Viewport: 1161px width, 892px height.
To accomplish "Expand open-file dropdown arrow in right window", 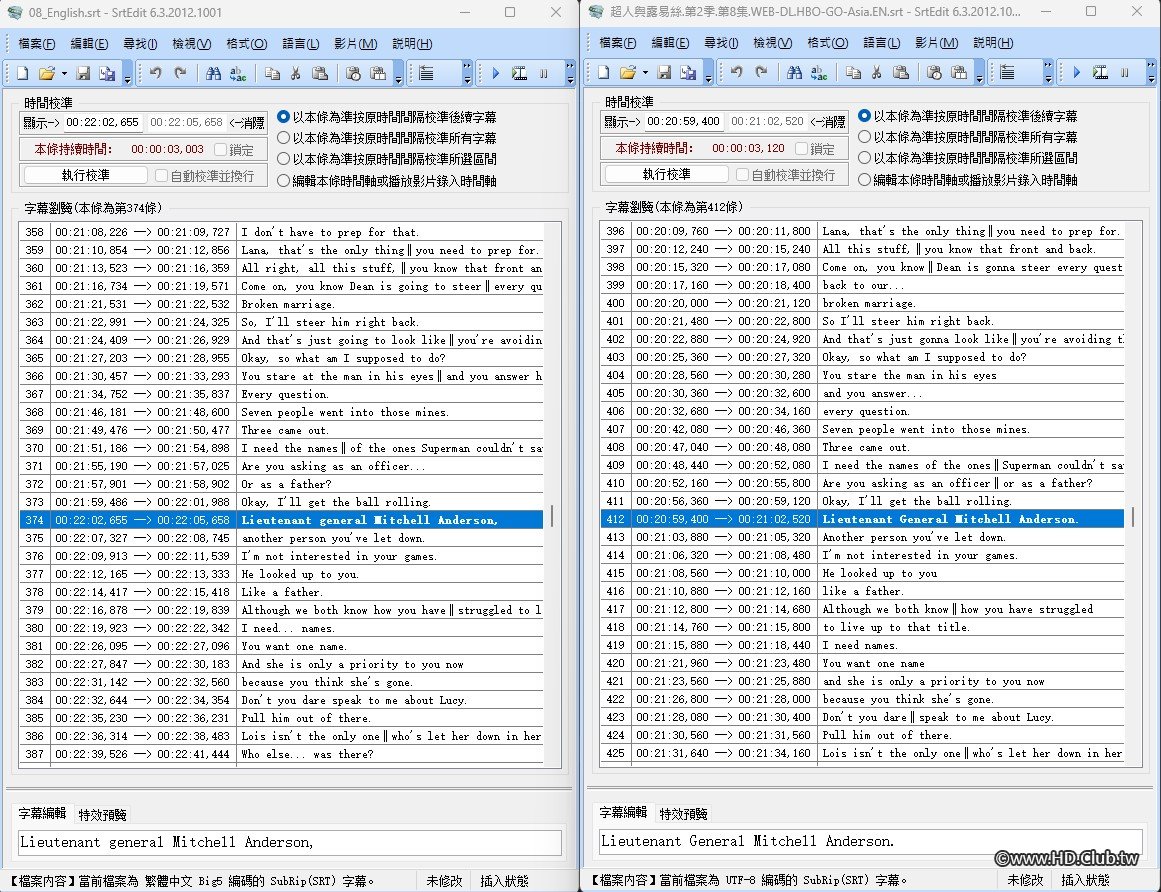I will point(645,73).
